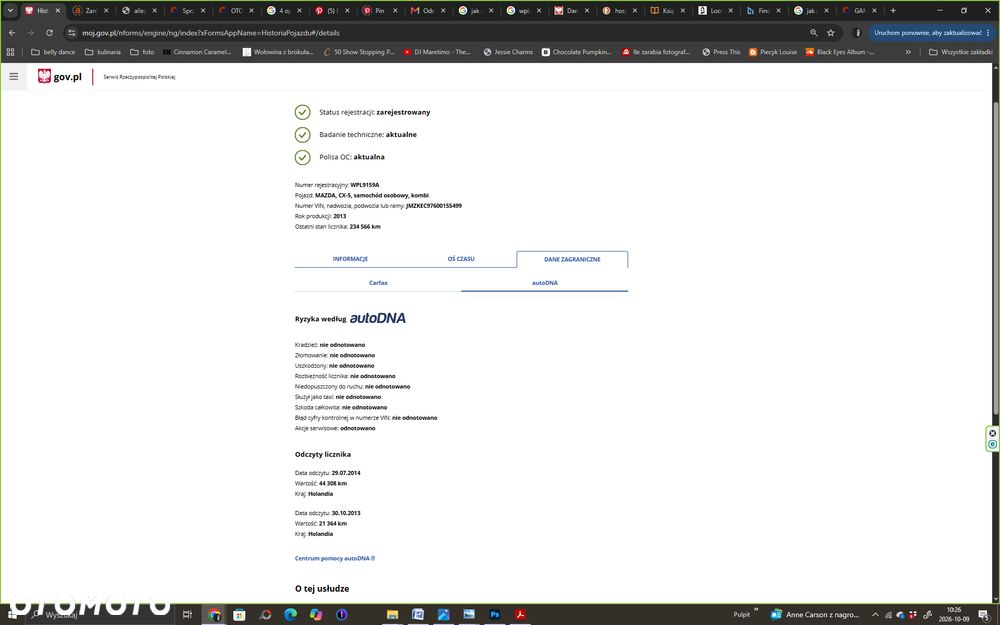1000x625 pixels.
Task: Open the 'Press This' bookmark
Action: [x=721, y=52]
